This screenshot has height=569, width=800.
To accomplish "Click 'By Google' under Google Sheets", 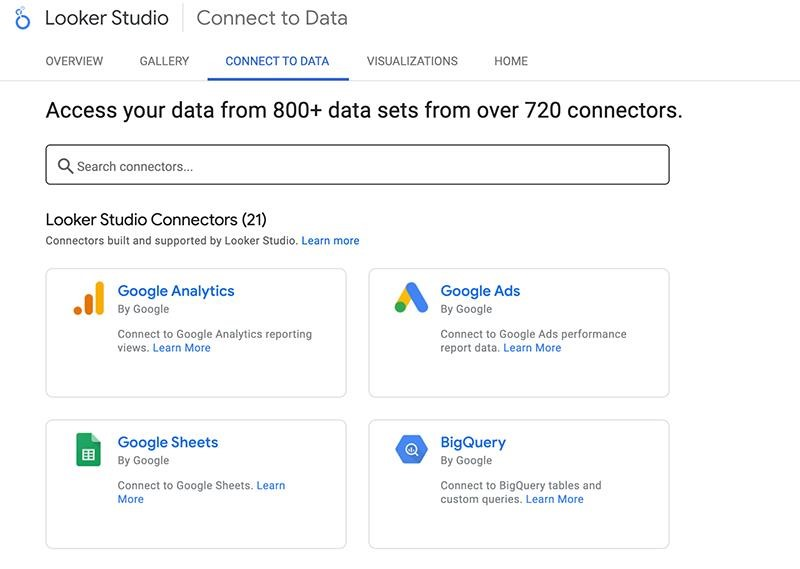I will tap(143, 460).
